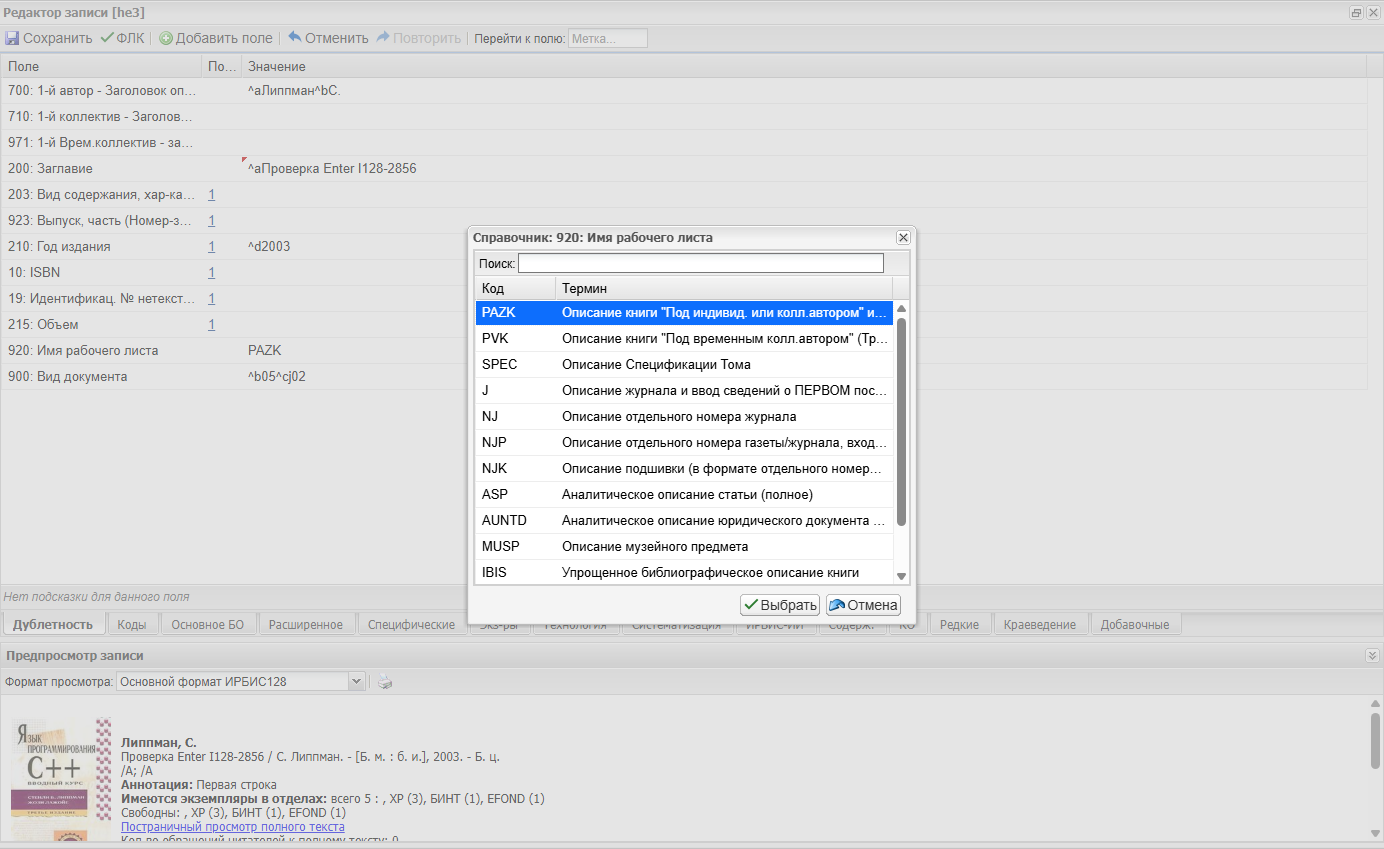Screen dimensions: 1384x849
Task: Click scroll-down arrow in reference list
Action: pos(901,576)
